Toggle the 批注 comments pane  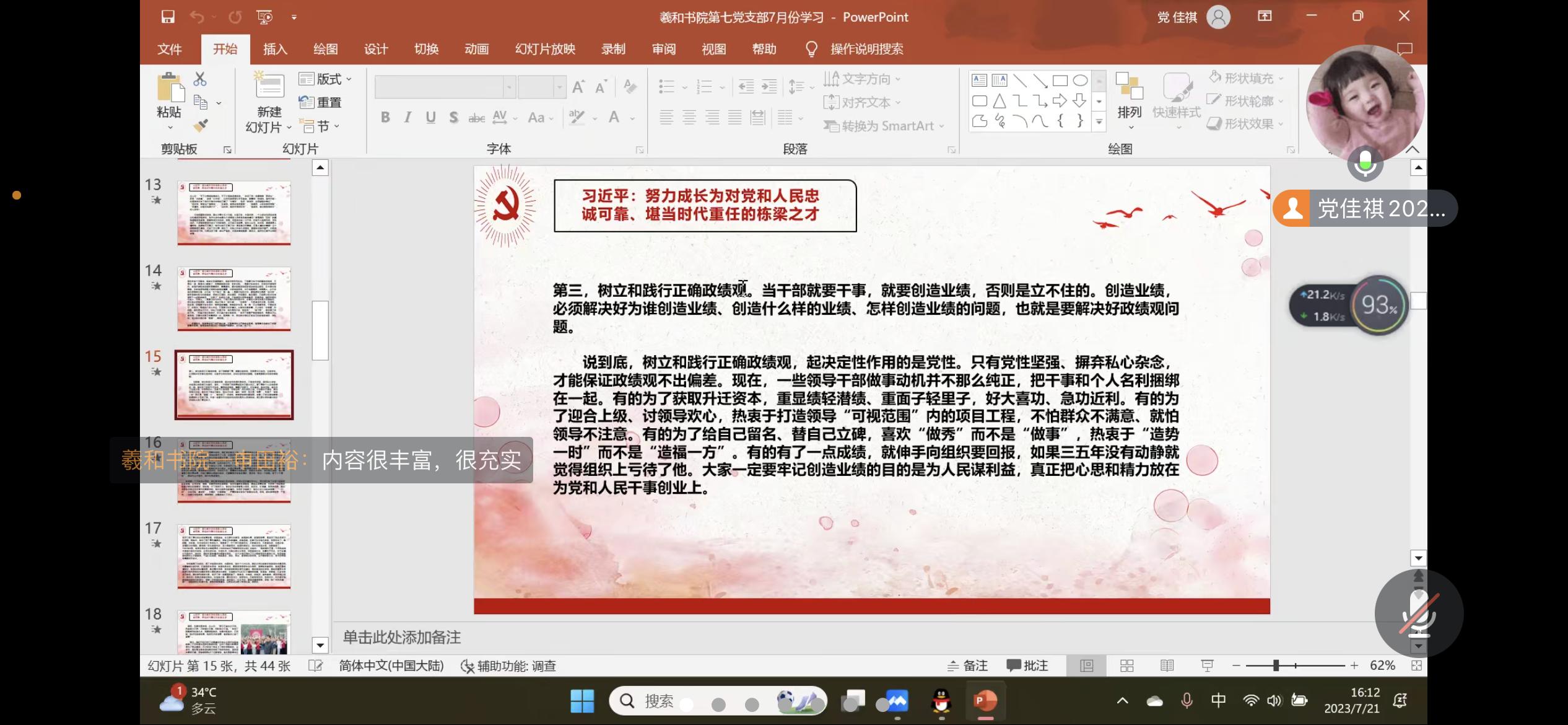pos(1027,666)
